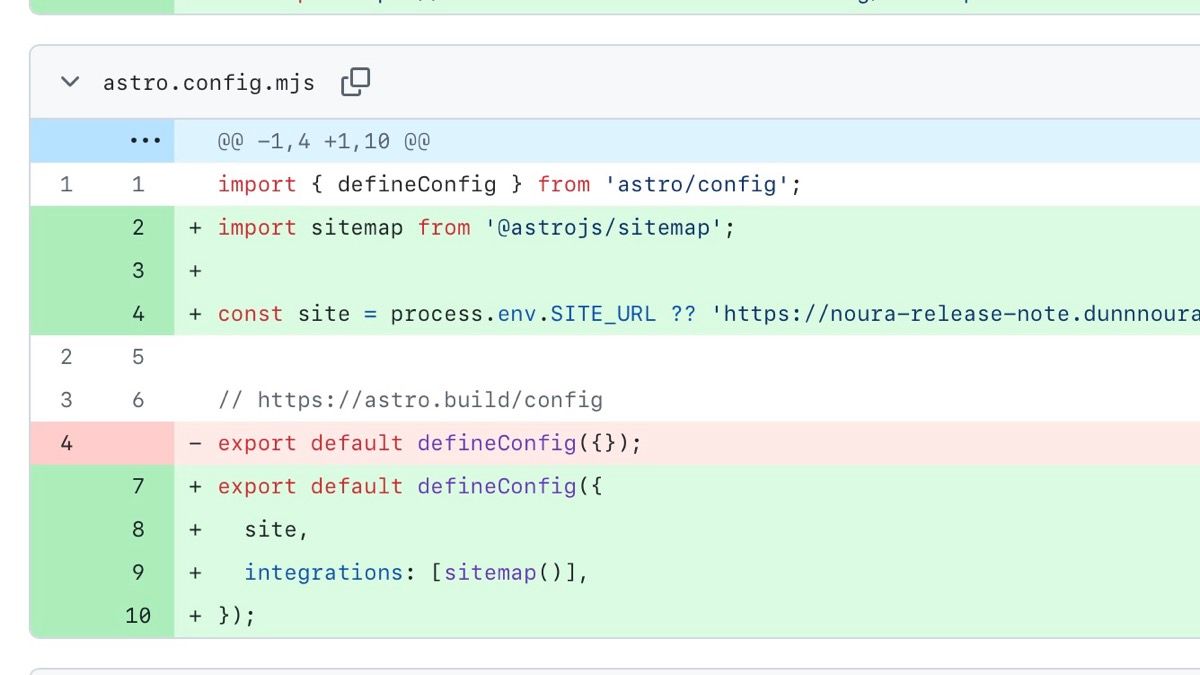Image resolution: width=1200 pixels, height=675 pixels.
Task: Click new line number 4
Action: (x=138, y=314)
